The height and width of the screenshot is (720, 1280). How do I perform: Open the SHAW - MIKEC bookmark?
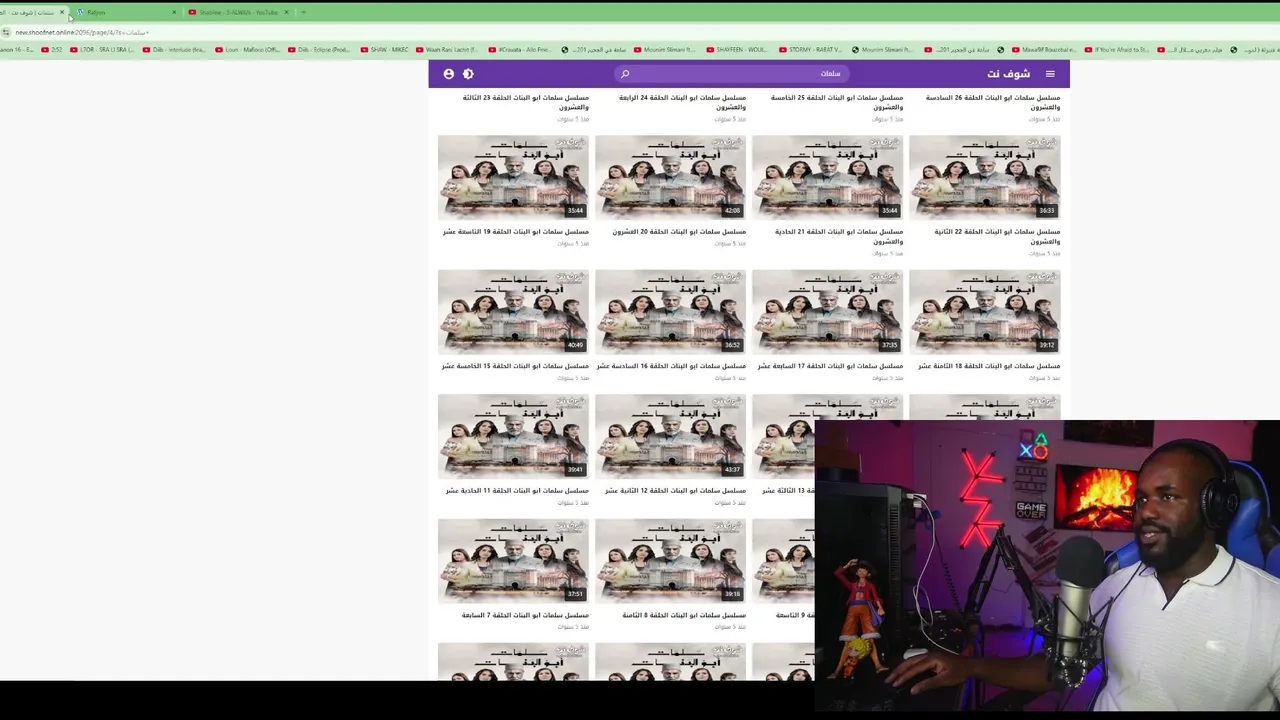pos(384,50)
